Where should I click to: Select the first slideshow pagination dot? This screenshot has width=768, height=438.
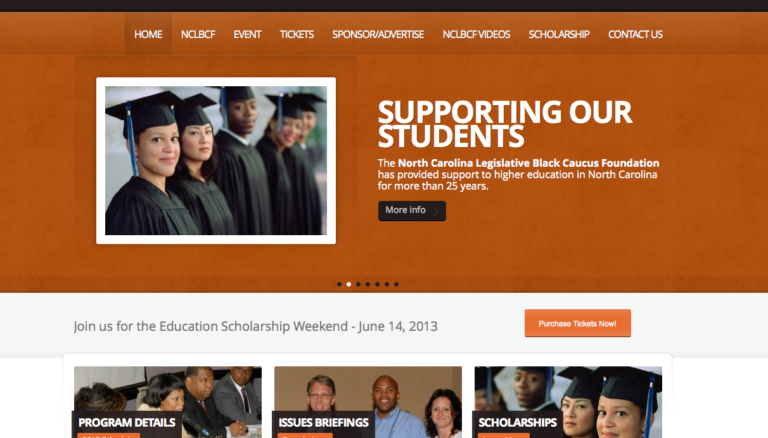point(339,284)
